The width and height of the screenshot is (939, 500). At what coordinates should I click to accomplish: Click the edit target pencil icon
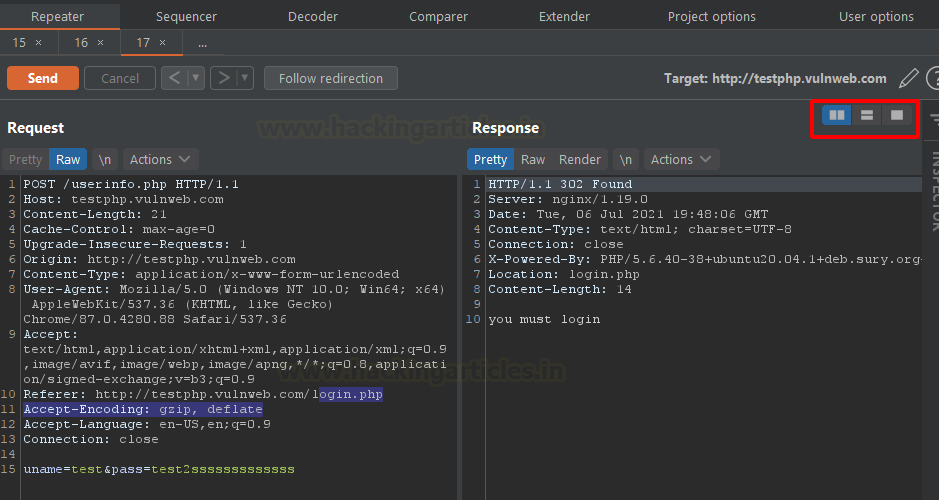908,78
